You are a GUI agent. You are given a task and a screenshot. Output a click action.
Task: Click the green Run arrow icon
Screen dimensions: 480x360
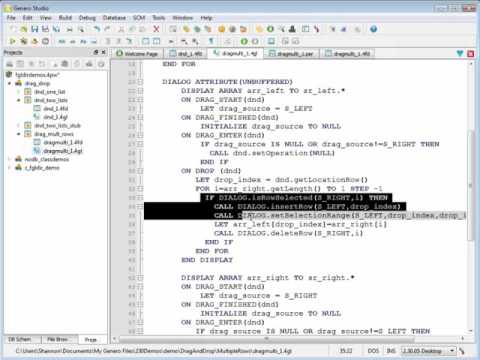pyautogui.click(x=13, y=41)
